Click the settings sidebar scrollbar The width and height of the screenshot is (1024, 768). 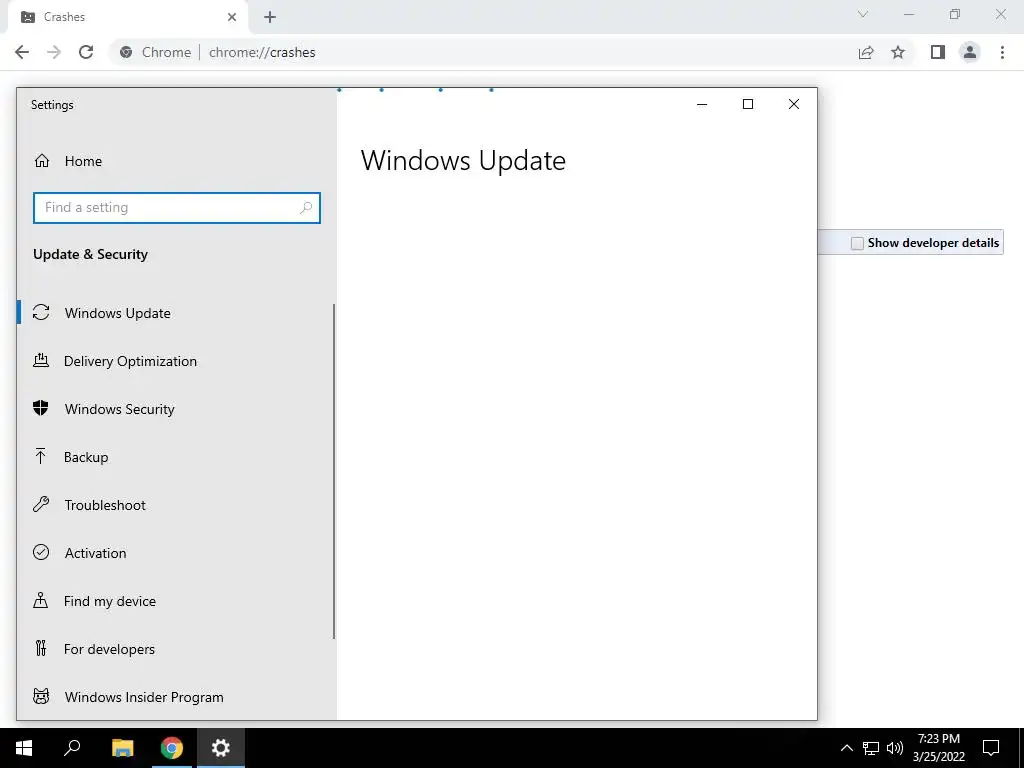pyautogui.click(x=334, y=472)
